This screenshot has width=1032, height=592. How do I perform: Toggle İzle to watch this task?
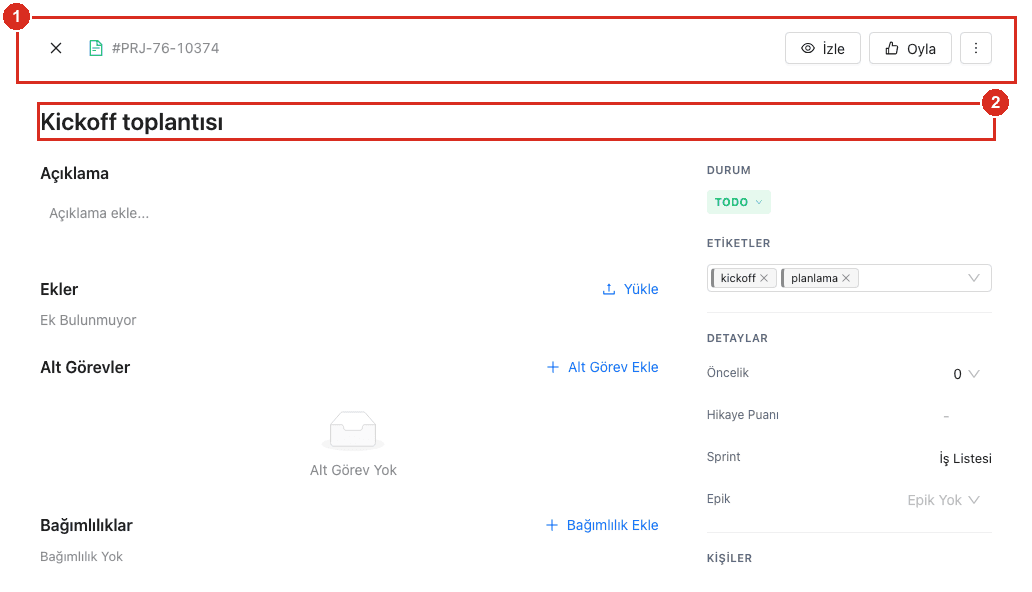pos(823,48)
